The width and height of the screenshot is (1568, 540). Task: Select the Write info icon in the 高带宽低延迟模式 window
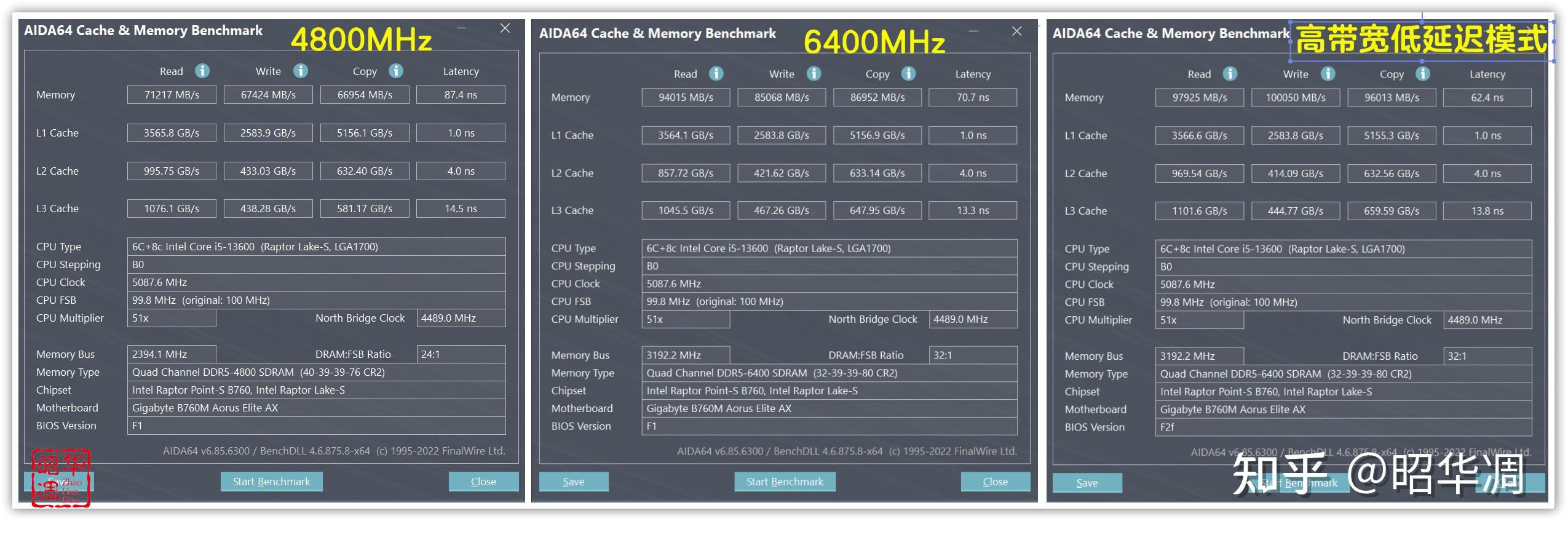click(x=1328, y=74)
